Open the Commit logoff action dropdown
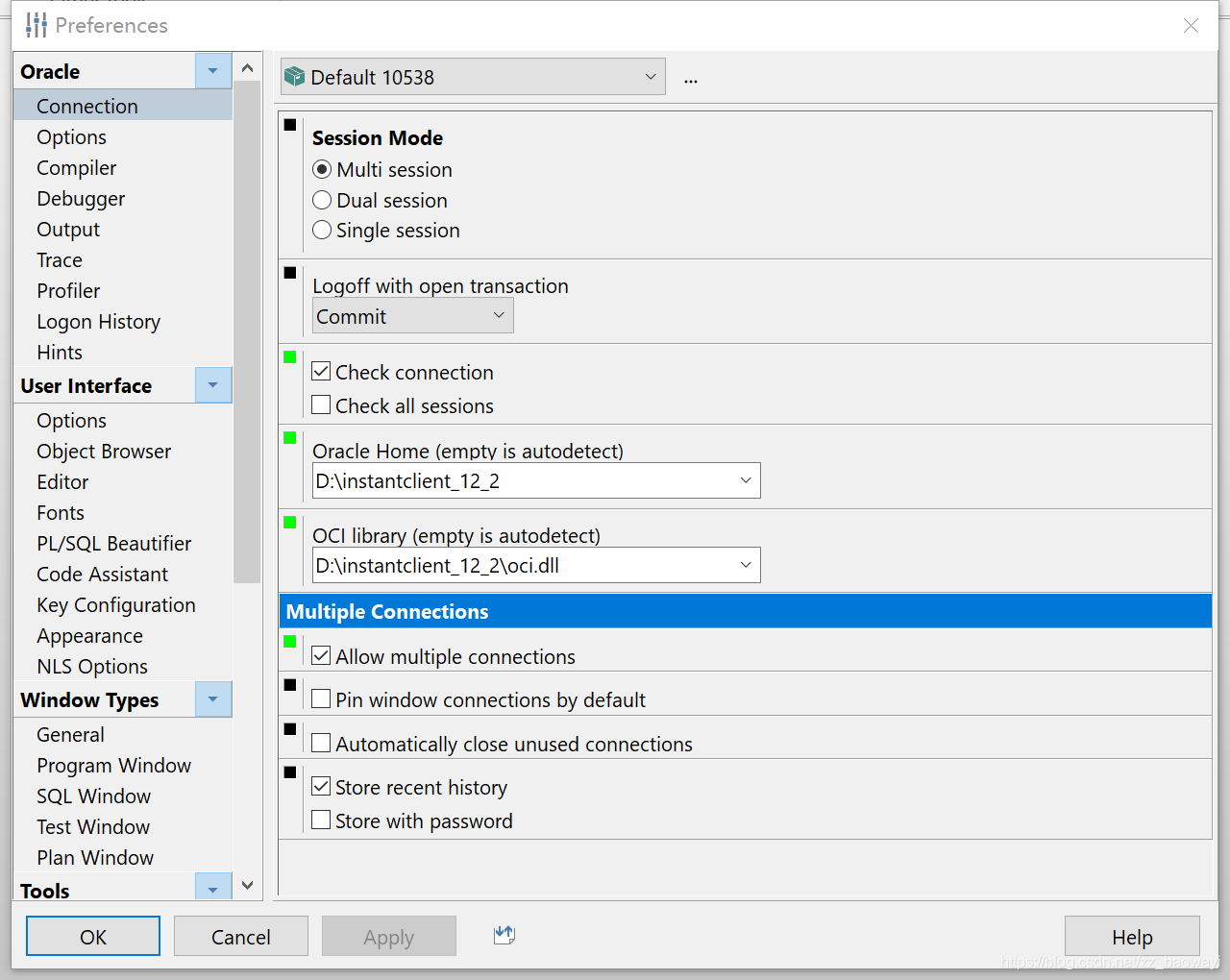The width and height of the screenshot is (1230, 980). pyautogui.click(x=413, y=316)
